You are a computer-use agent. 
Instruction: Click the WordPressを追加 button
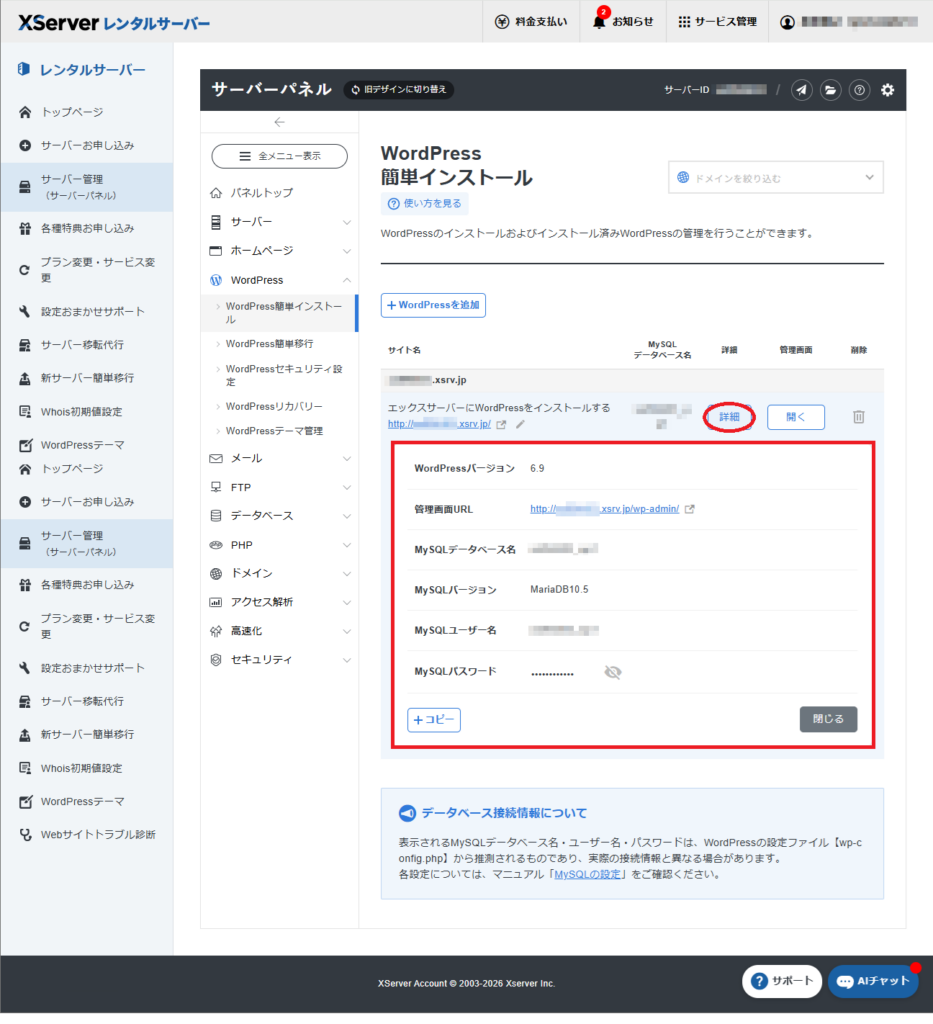click(x=433, y=305)
